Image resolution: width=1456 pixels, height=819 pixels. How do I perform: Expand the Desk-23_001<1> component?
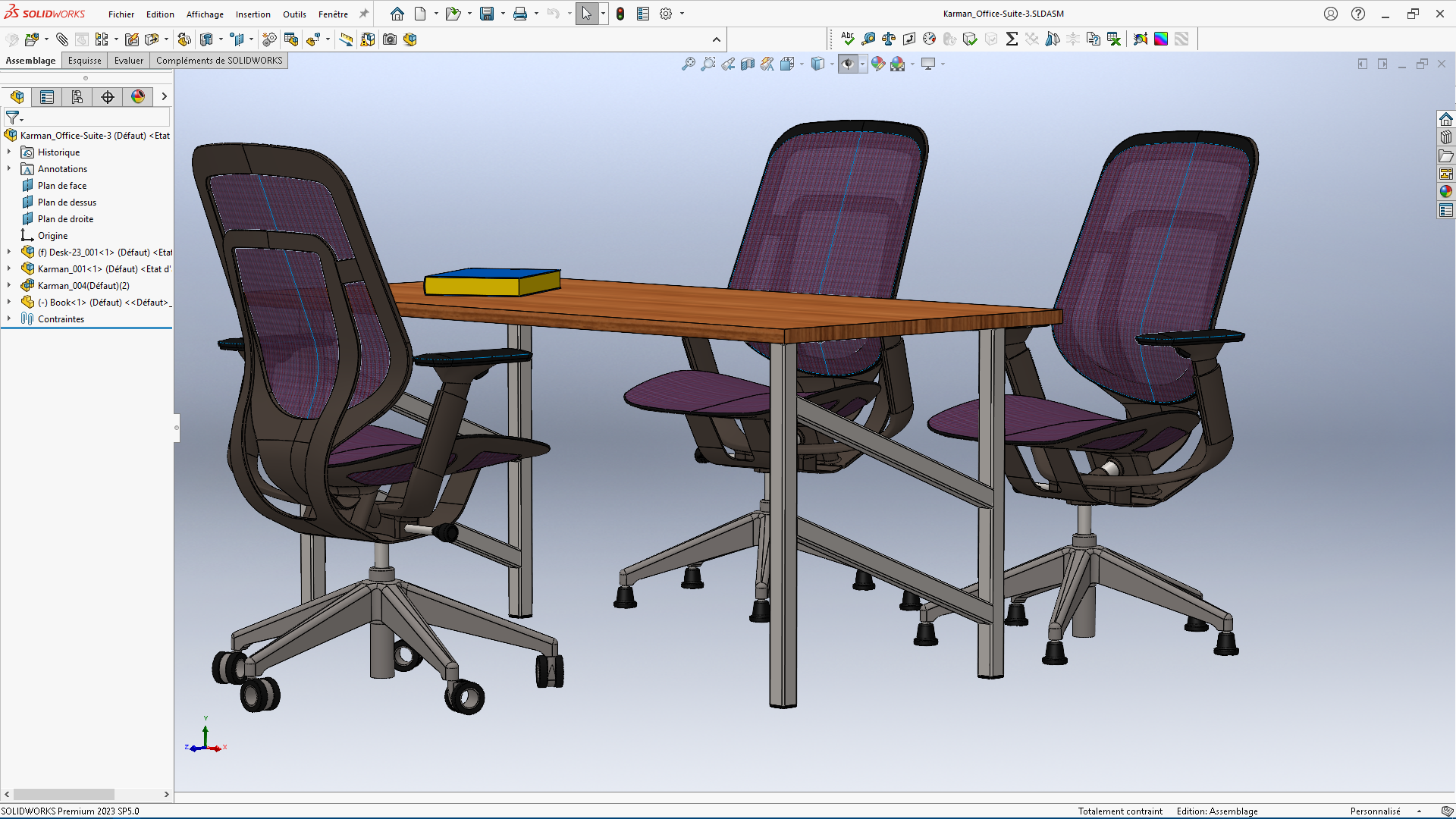[x=9, y=252]
